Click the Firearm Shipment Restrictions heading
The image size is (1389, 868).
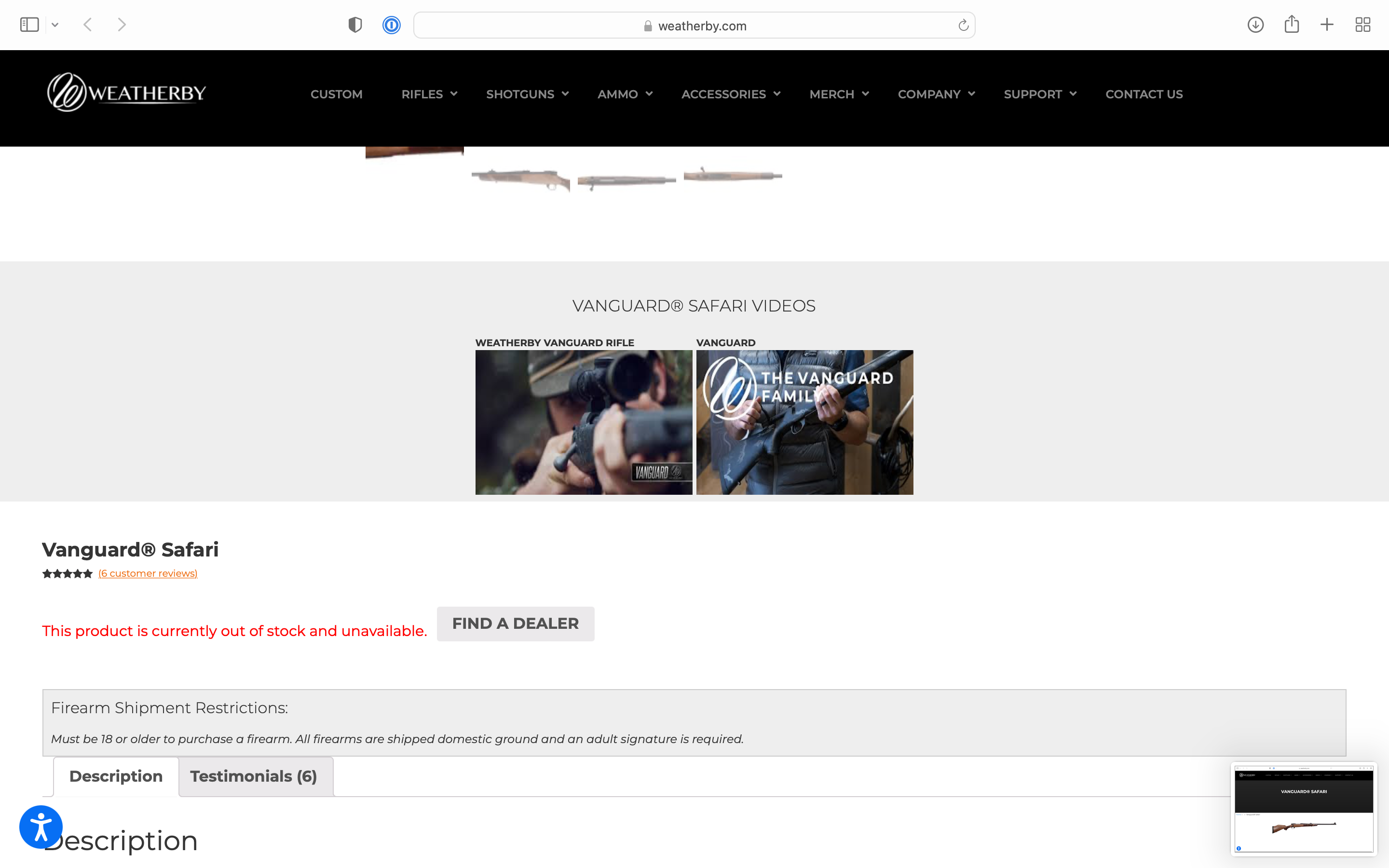point(169,708)
